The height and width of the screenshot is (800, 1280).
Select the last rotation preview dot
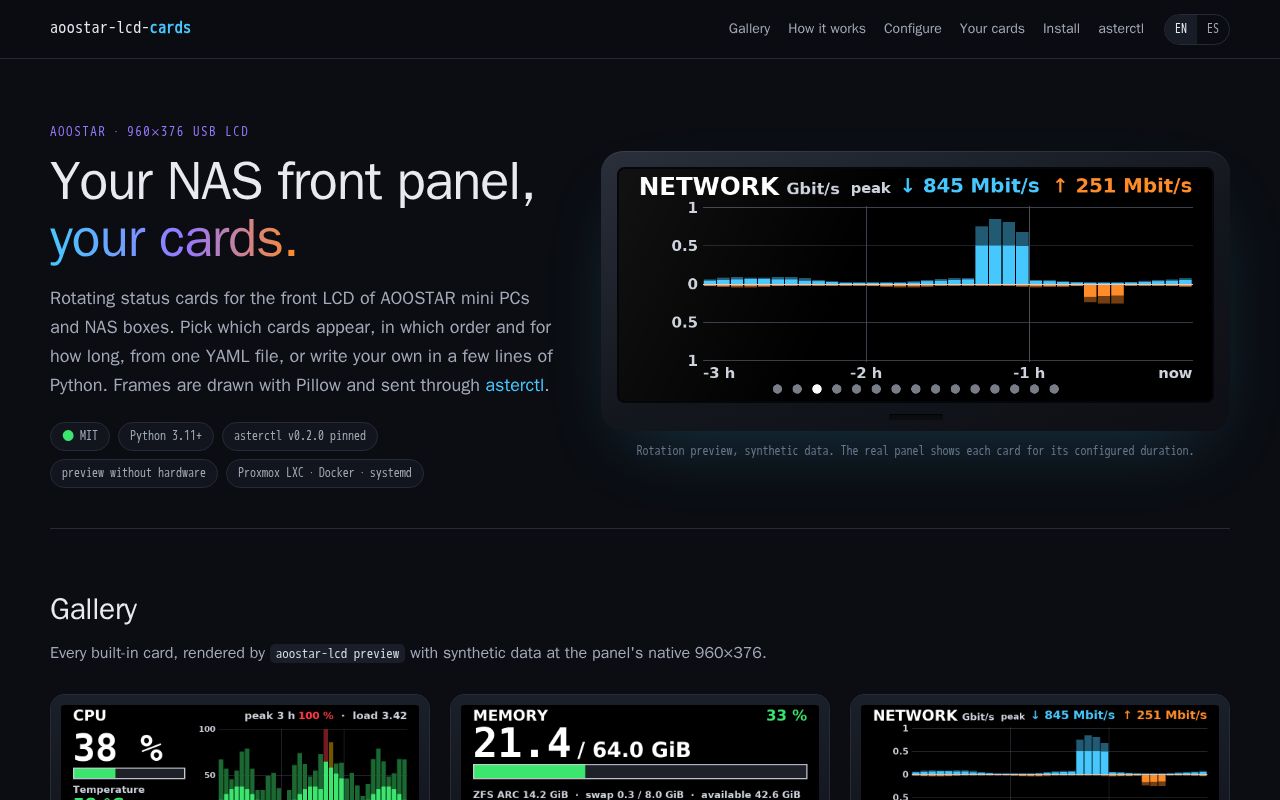(1054, 389)
